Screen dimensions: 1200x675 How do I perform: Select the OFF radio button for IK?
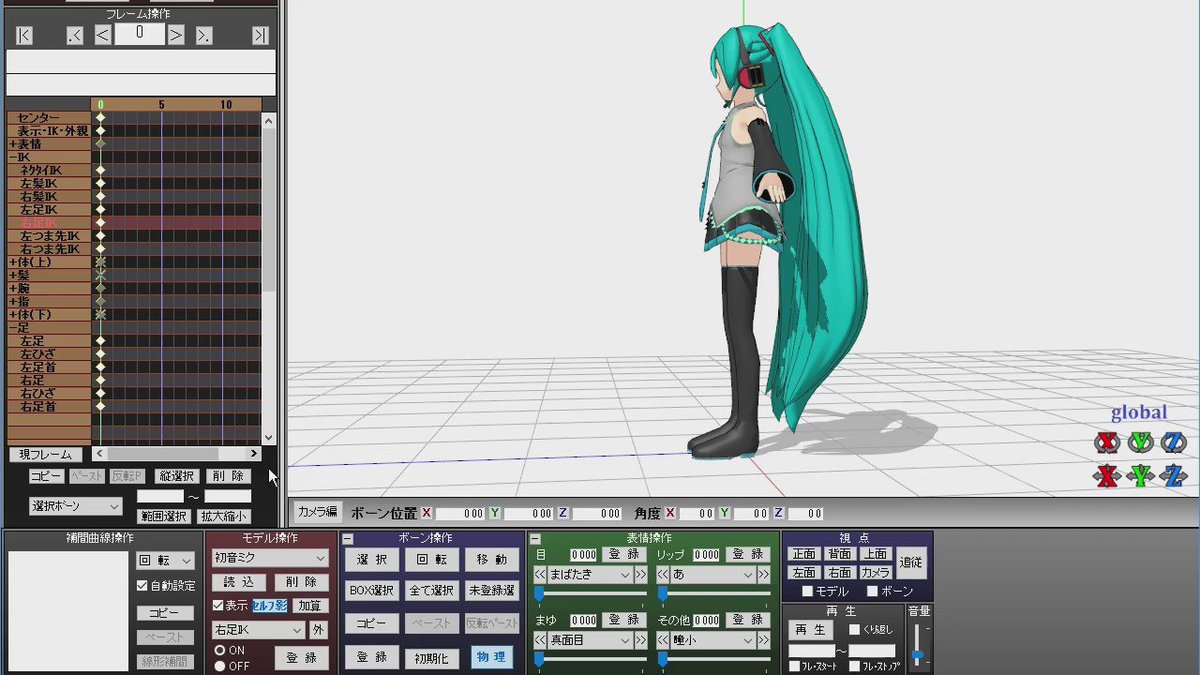[220, 666]
